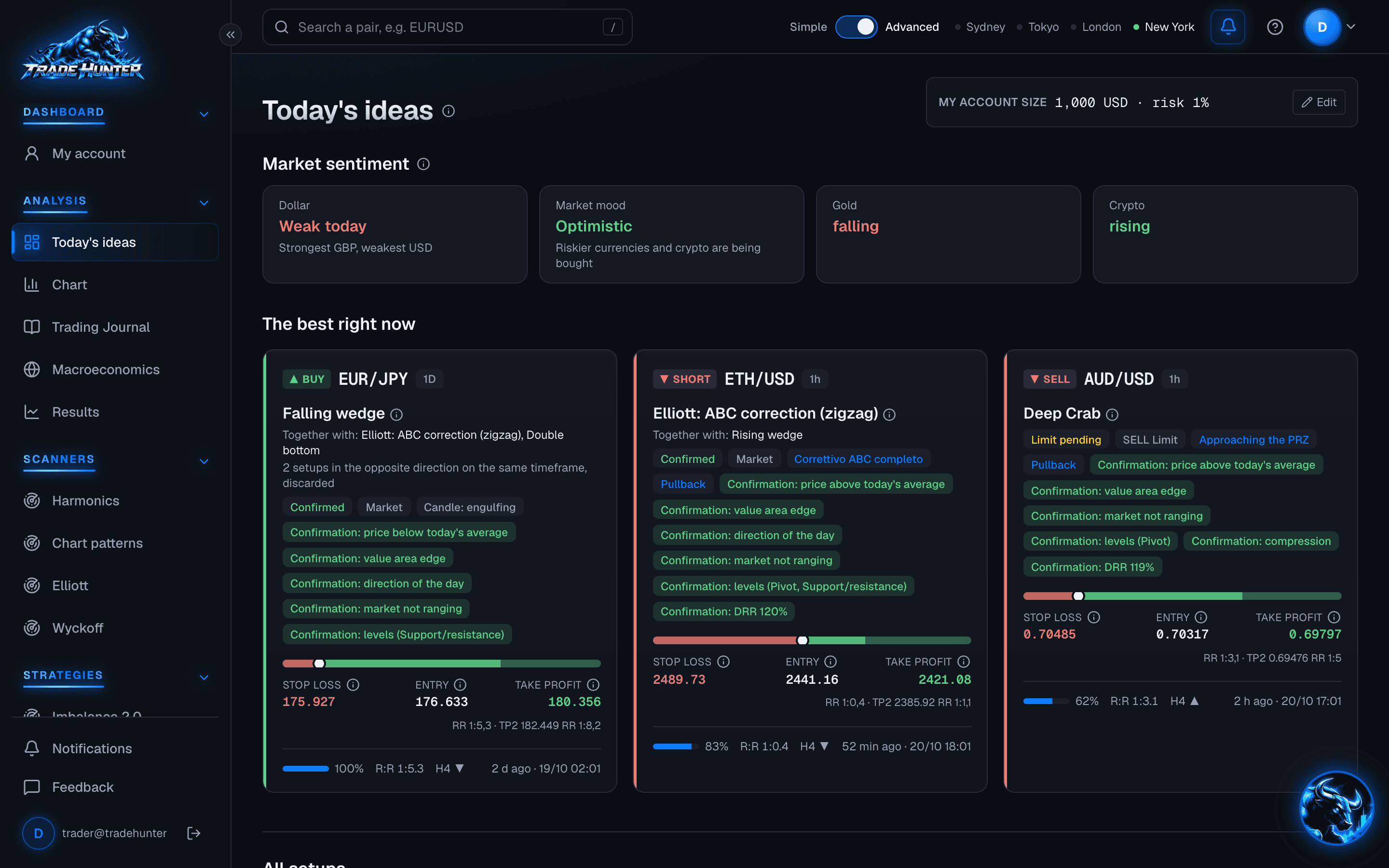The image size is (1389, 868).
Task: Collapse the Dashboard sidebar section
Action: click(x=204, y=114)
